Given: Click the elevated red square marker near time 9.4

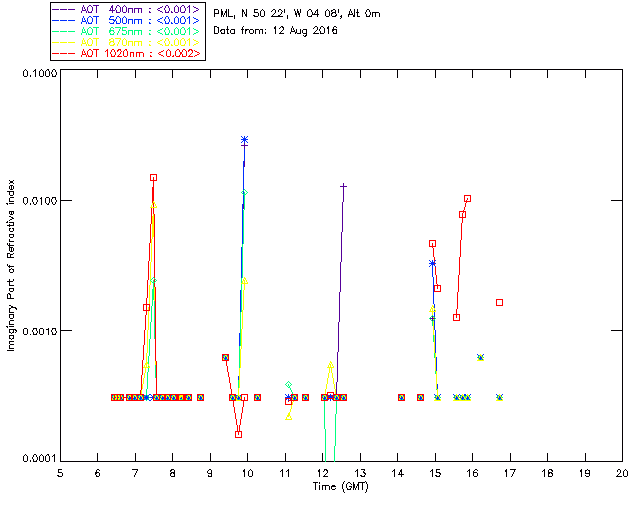Looking at the screenshot, I should coord(225,358).
